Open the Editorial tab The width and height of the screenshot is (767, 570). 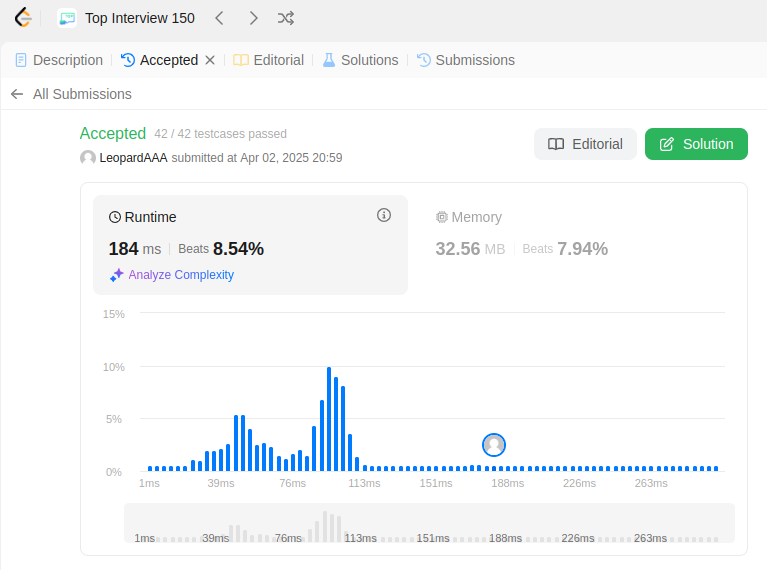point(269,60)
